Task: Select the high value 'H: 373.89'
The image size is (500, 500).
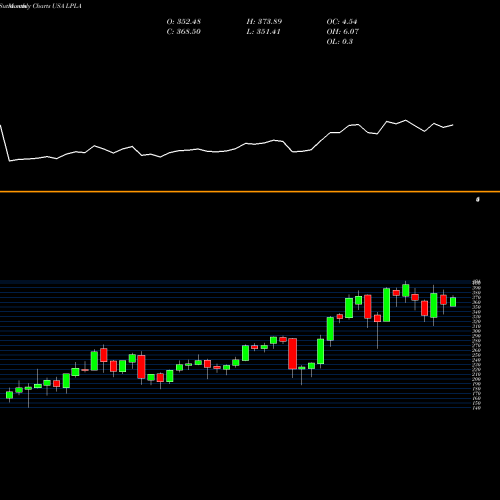Action: click(x=264, y=22)
